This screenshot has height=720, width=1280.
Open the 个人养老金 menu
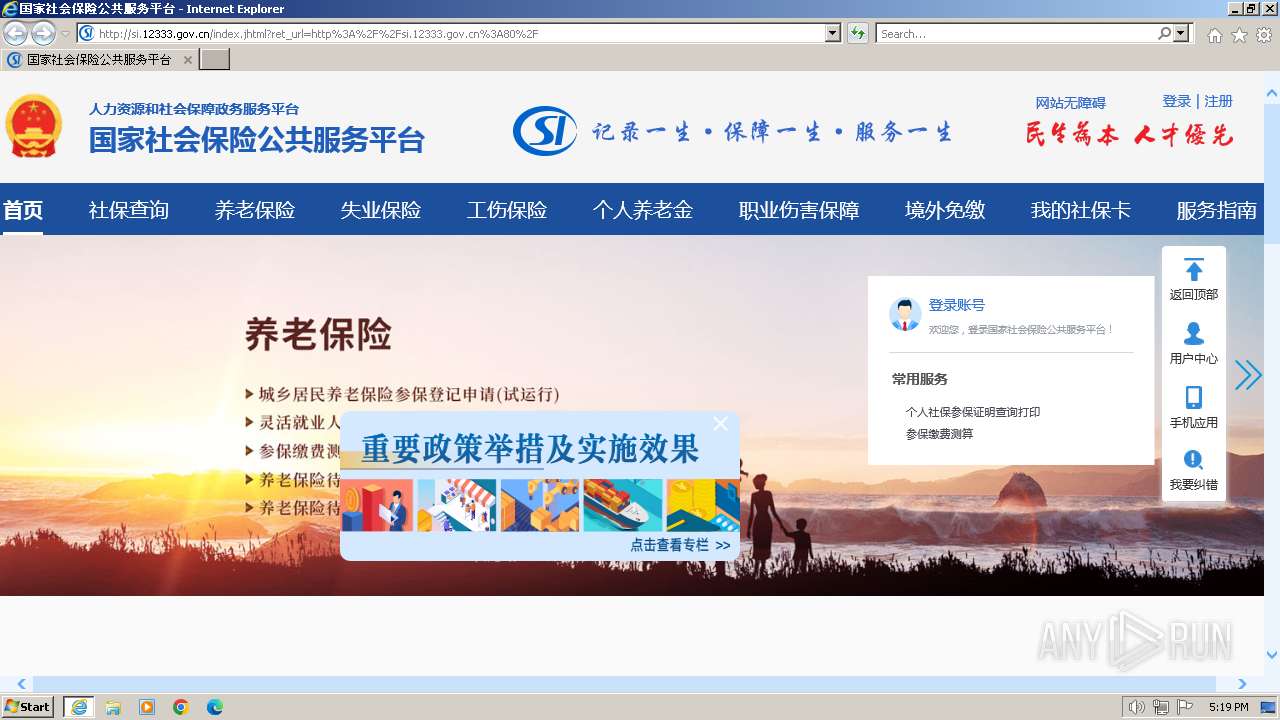click(643, 210)
